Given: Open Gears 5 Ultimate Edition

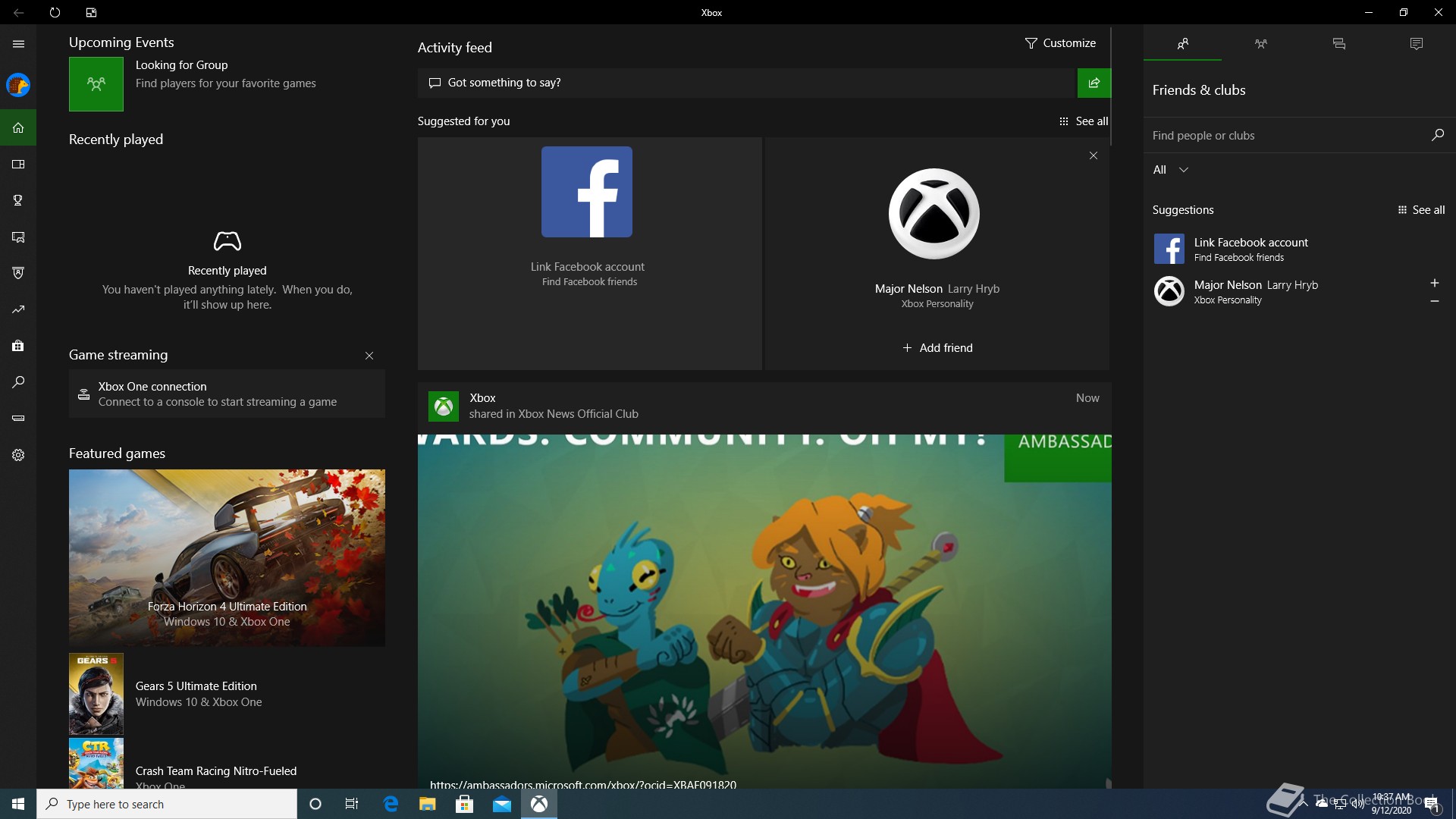Looking at the screenshot, I should pos(227,694).
